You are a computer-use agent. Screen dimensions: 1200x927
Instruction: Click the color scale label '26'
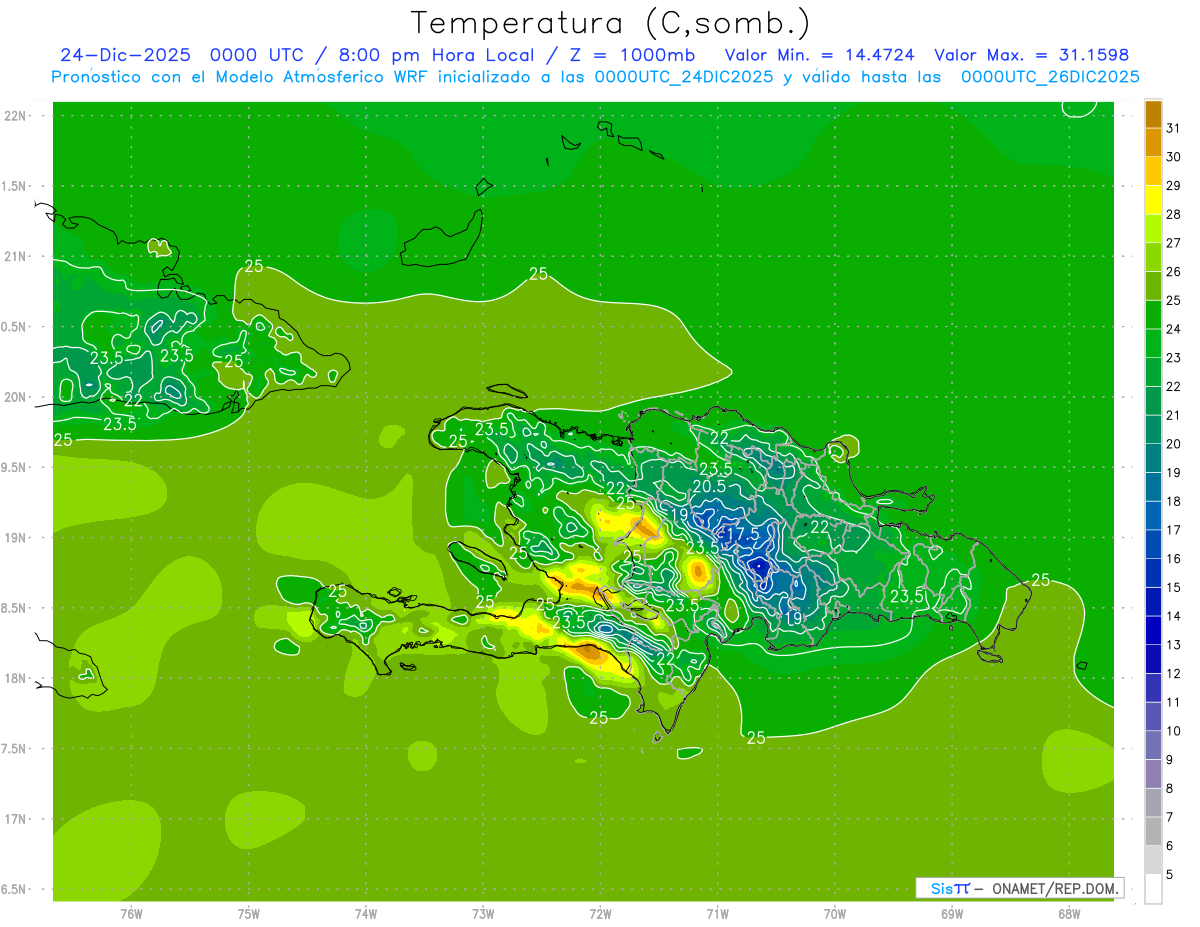(x=1173, y=272)
